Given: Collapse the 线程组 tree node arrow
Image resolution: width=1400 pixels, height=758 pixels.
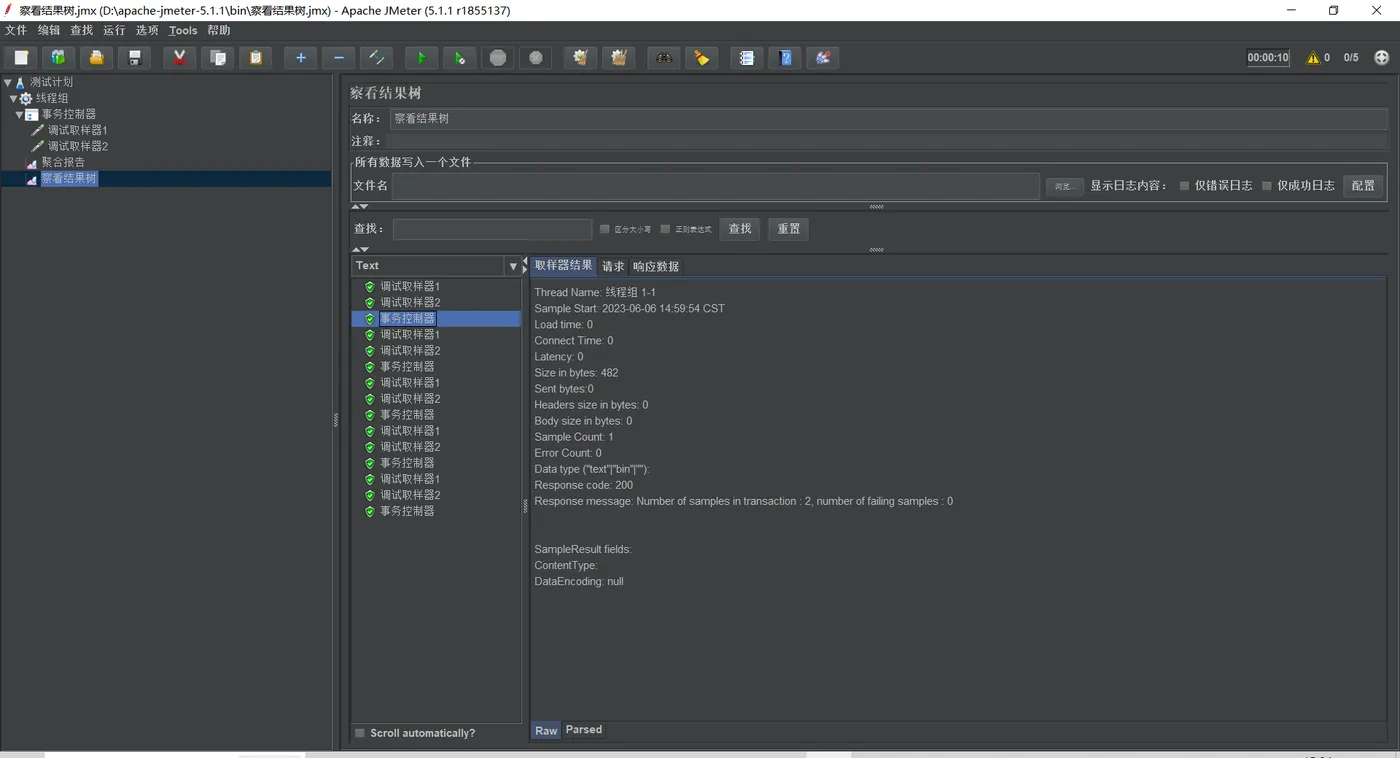Looking at the screenshot, I should (14, 98).
